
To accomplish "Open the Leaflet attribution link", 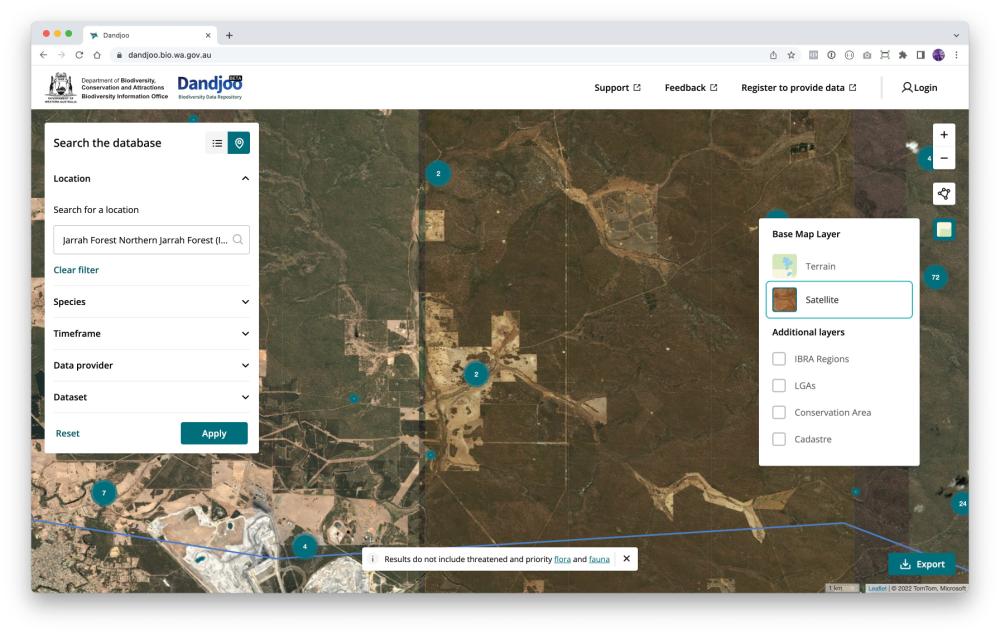I will click(877, 588).
